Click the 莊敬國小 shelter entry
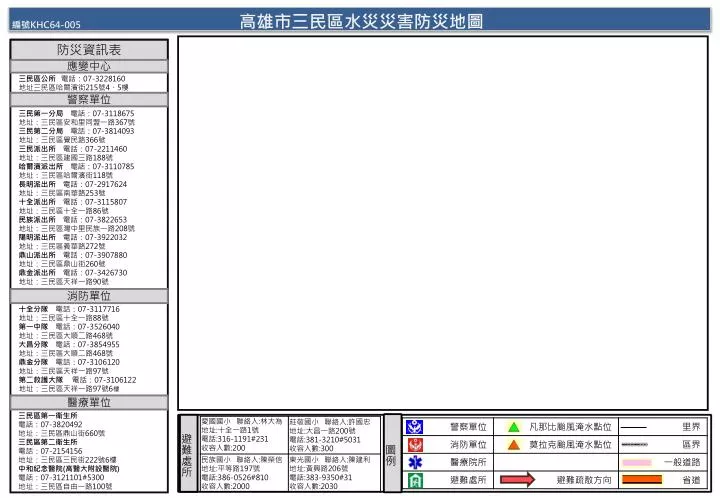The image size is (720, 498). pyautogui.click(x=335, y=435)
